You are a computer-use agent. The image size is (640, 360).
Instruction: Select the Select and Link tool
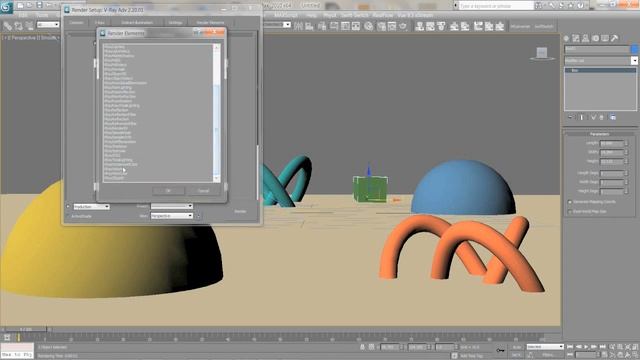(x=7, y=26)
